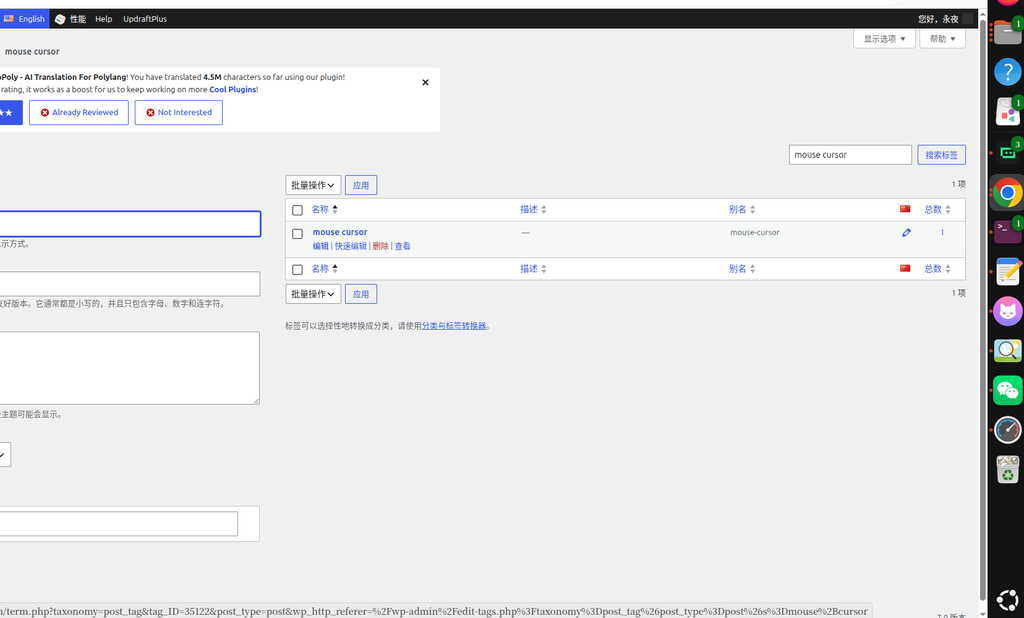
Task: Click into the tag slug input field
Action: pyautogui.click(x=130, y=284)
